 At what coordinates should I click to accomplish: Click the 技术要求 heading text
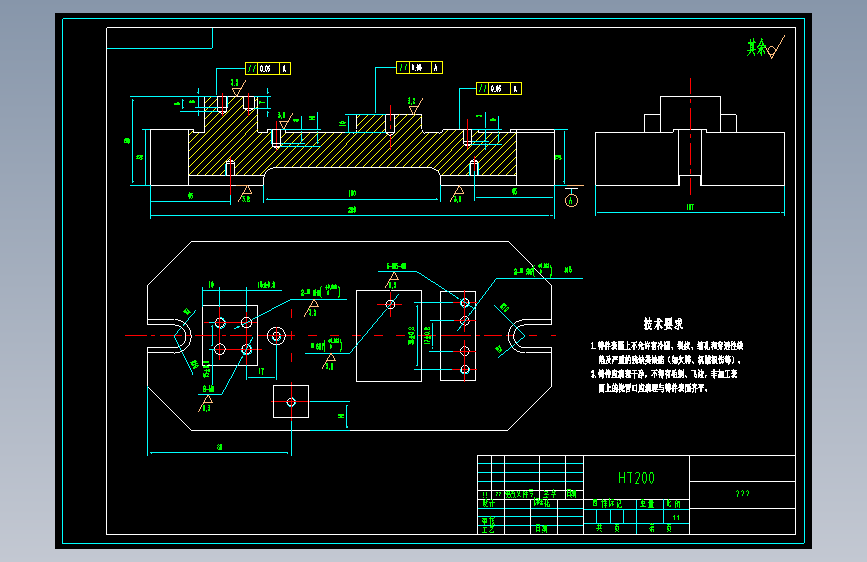point(663,324)
